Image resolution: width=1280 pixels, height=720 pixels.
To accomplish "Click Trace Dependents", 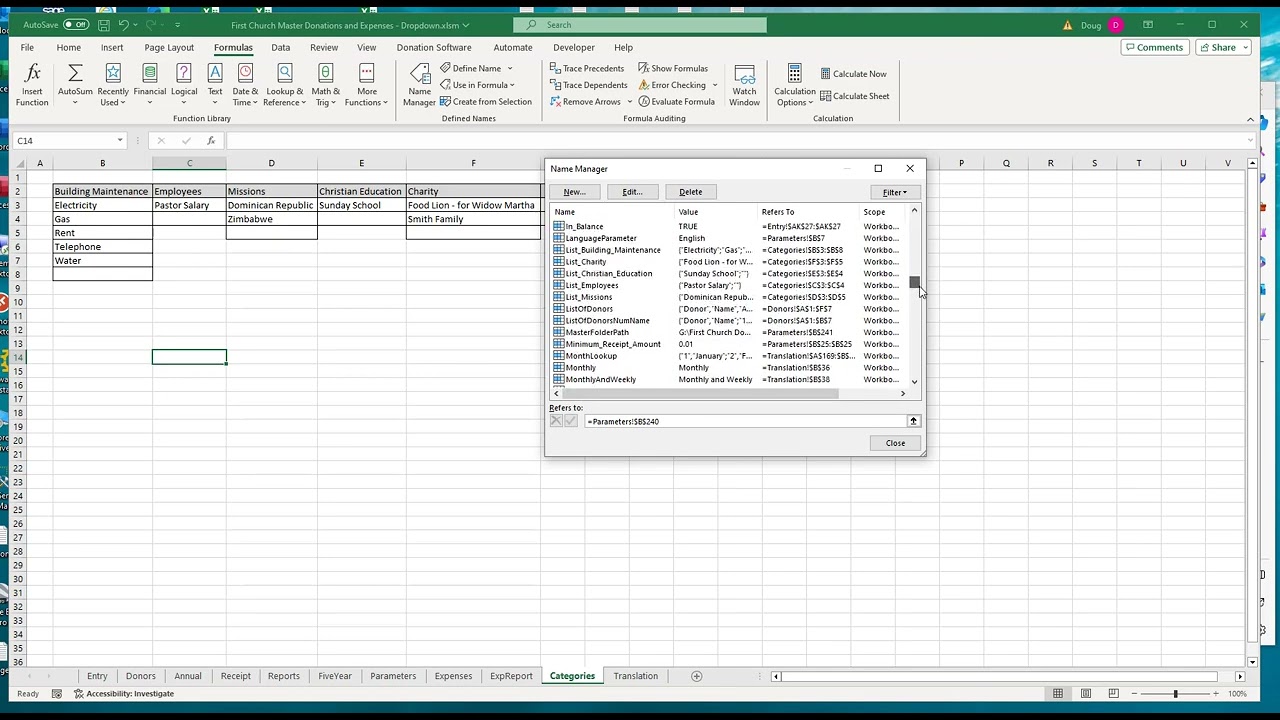I will click(x=588, y=85).
